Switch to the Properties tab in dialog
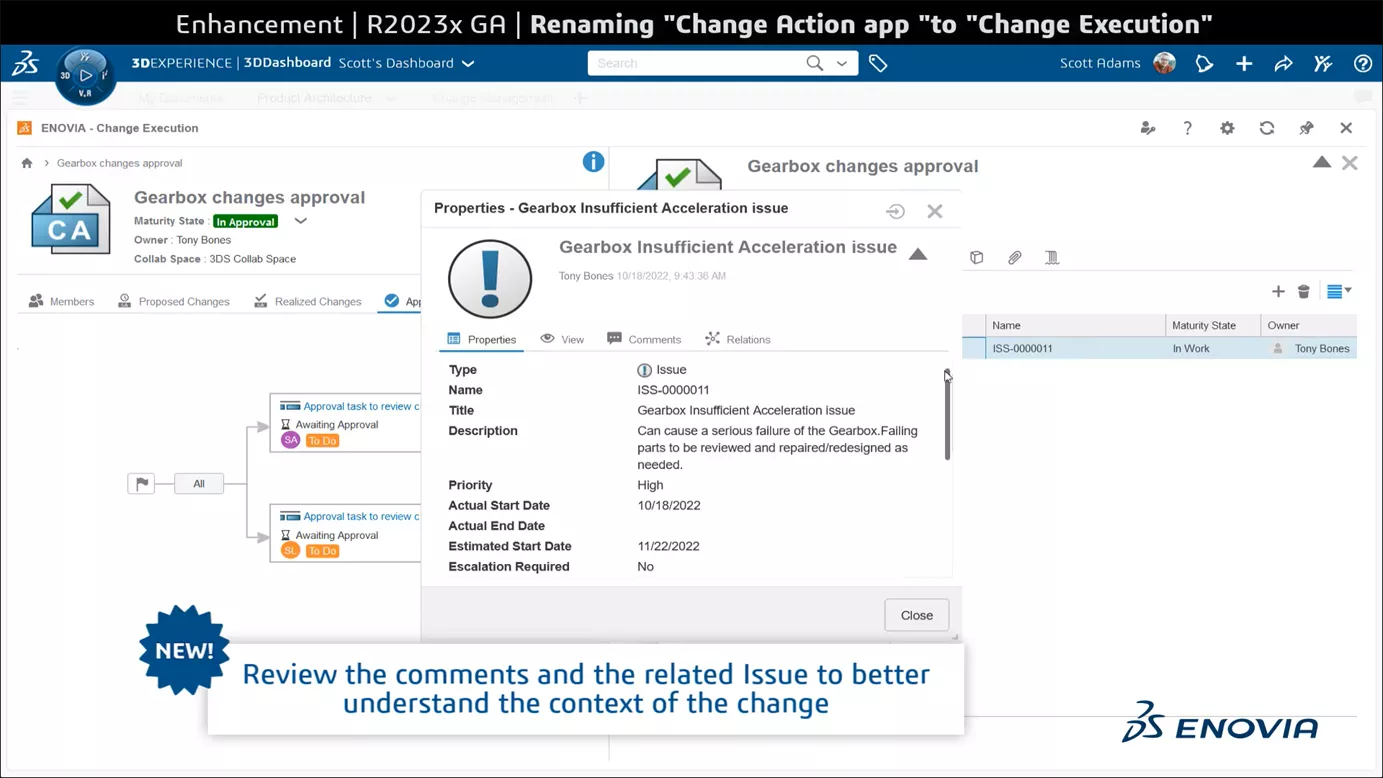The height and width of the screenshot is (778, 1383). tap(482, 339)
